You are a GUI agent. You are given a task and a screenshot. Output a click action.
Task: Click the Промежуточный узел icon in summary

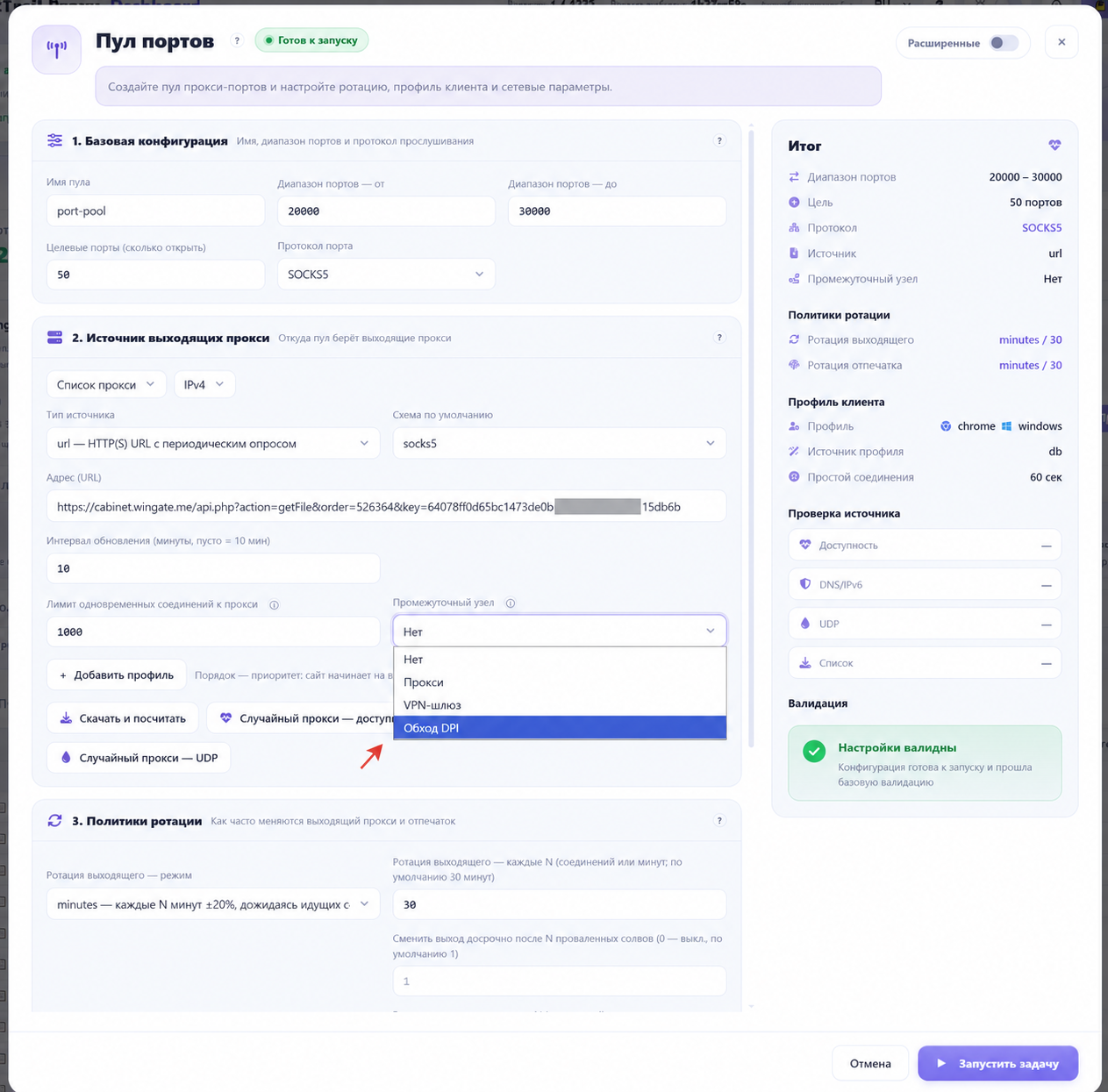[x=794, y=279]
